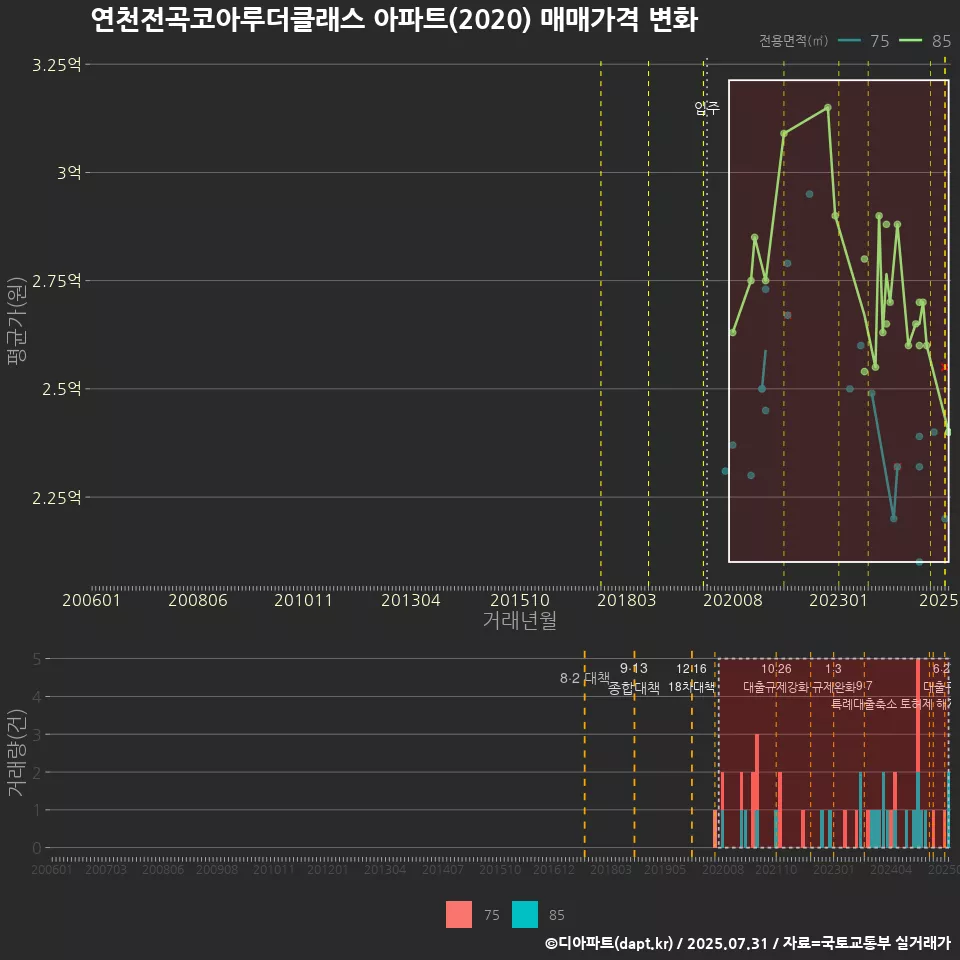Click '200806' on the price chart x-axis
Screen dimensions: 960x960
(198, 600)
